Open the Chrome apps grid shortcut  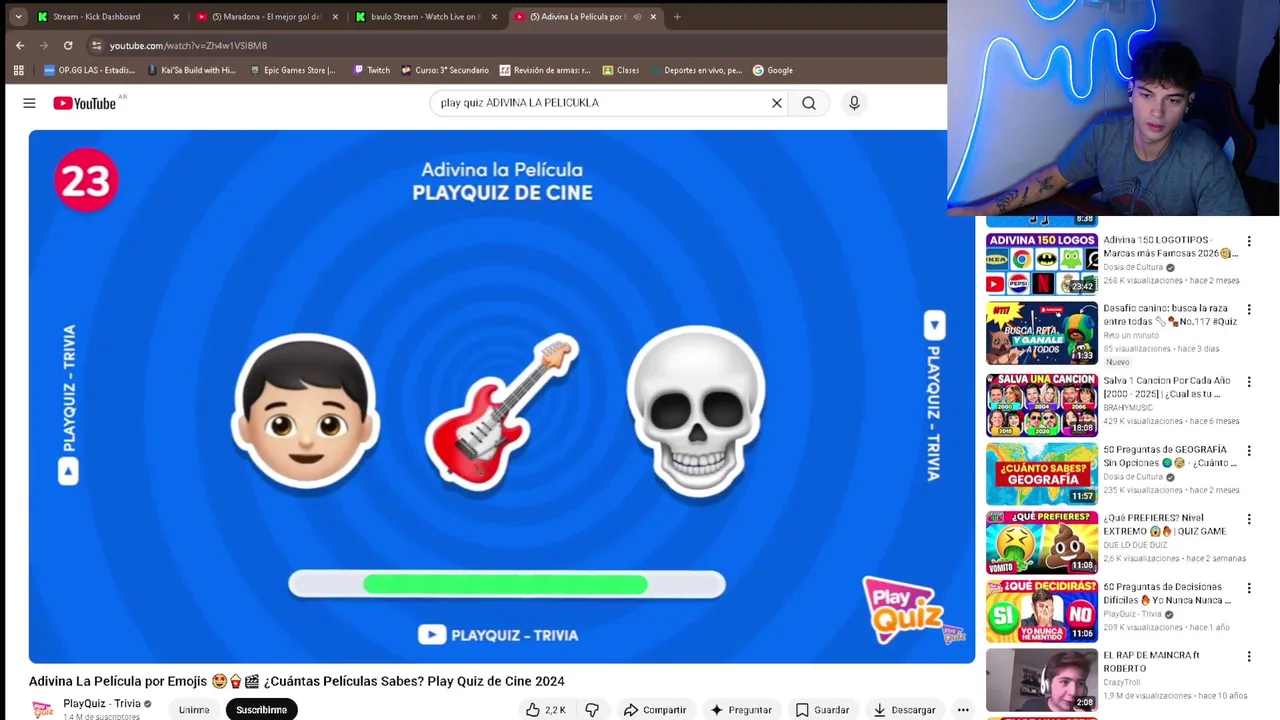[x=18, y=70]
